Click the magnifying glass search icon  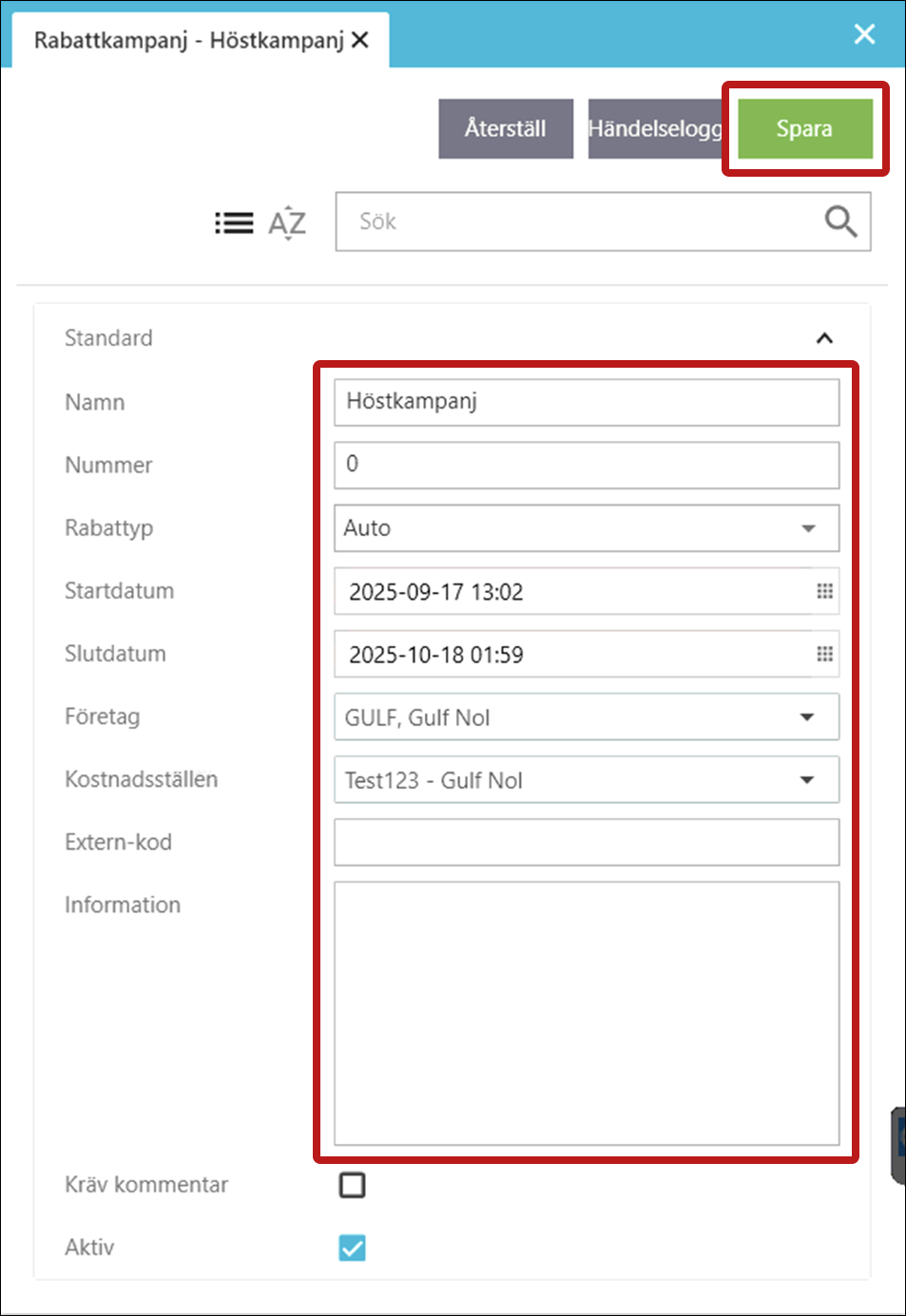(x=839, y=221)
